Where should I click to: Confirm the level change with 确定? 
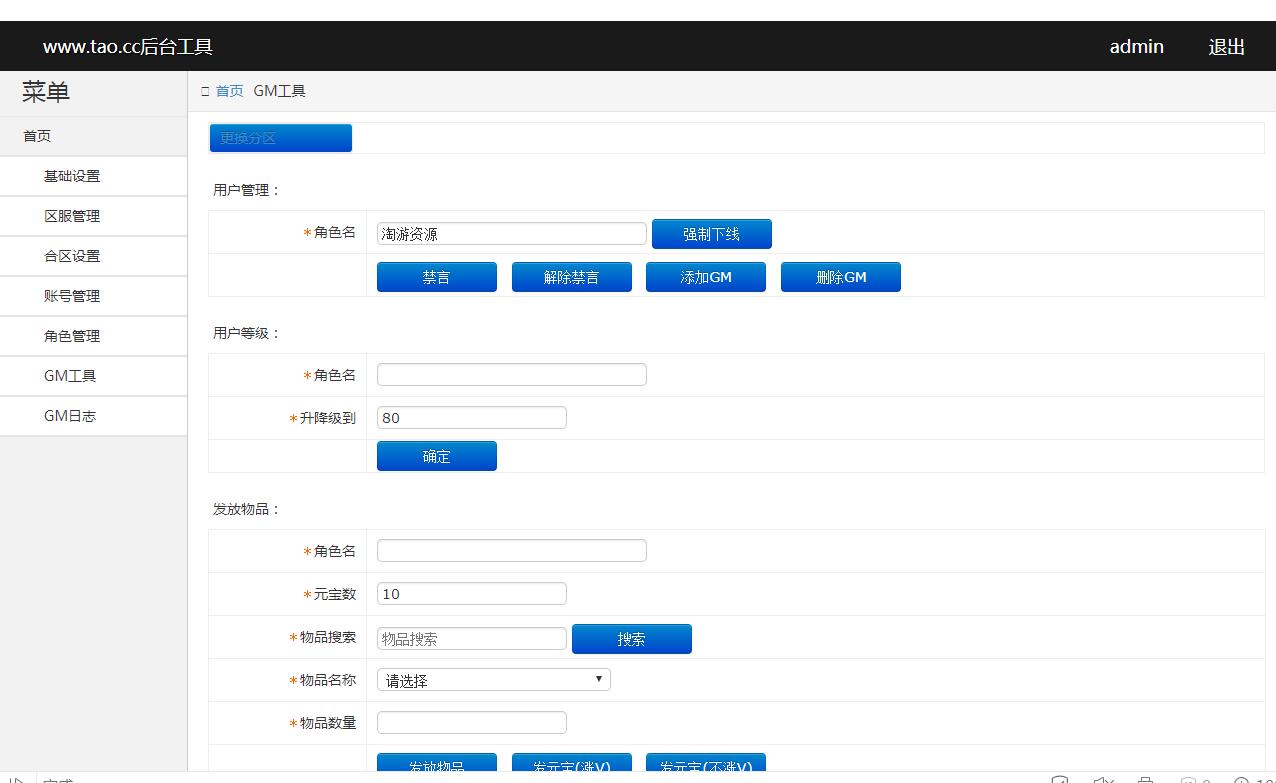click(436, 456)
